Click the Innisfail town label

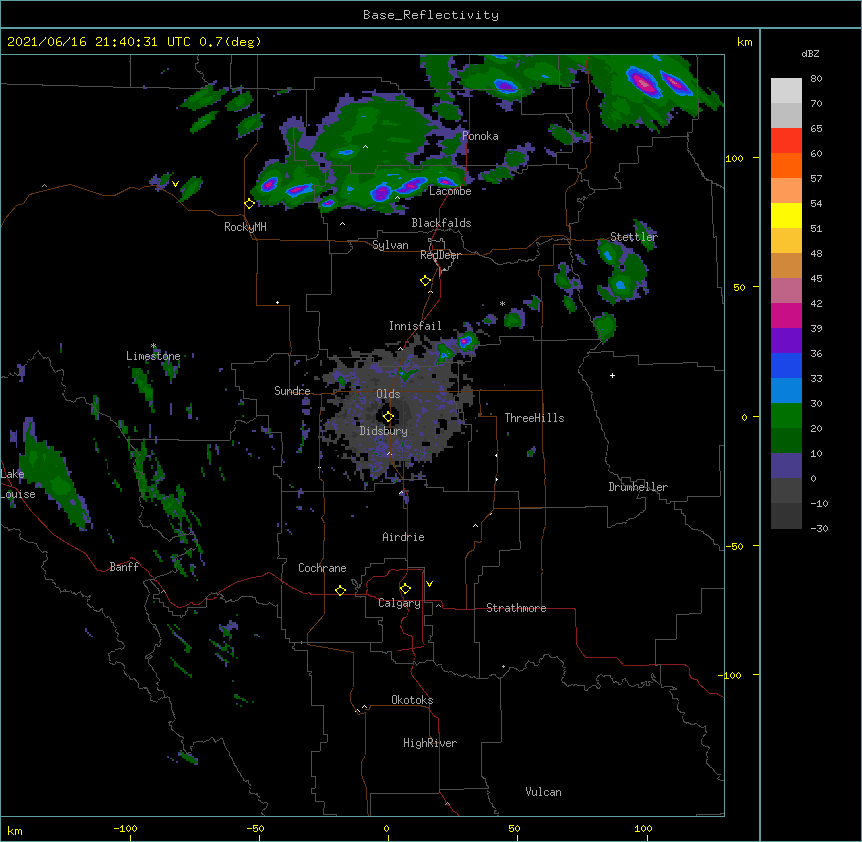(415, 326)
